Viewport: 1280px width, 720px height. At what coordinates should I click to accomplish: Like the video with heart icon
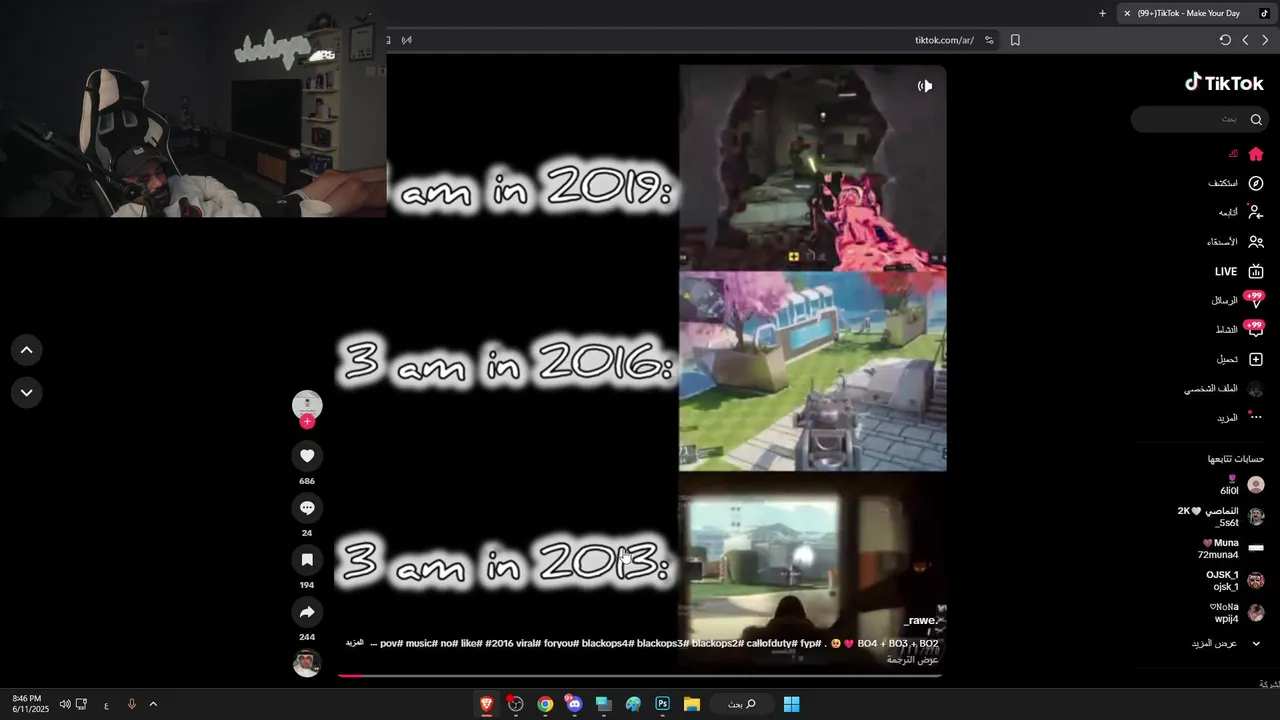pyautogui.click(x=307, y=456)
